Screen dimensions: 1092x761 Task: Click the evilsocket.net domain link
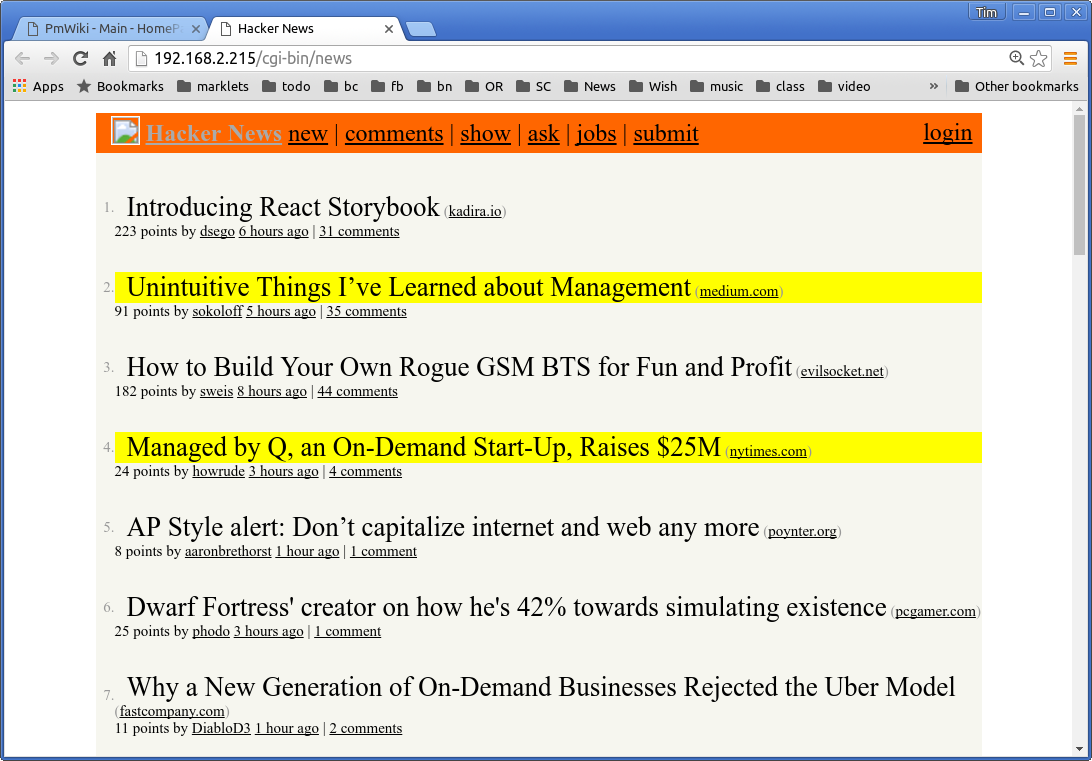(842, 371)
